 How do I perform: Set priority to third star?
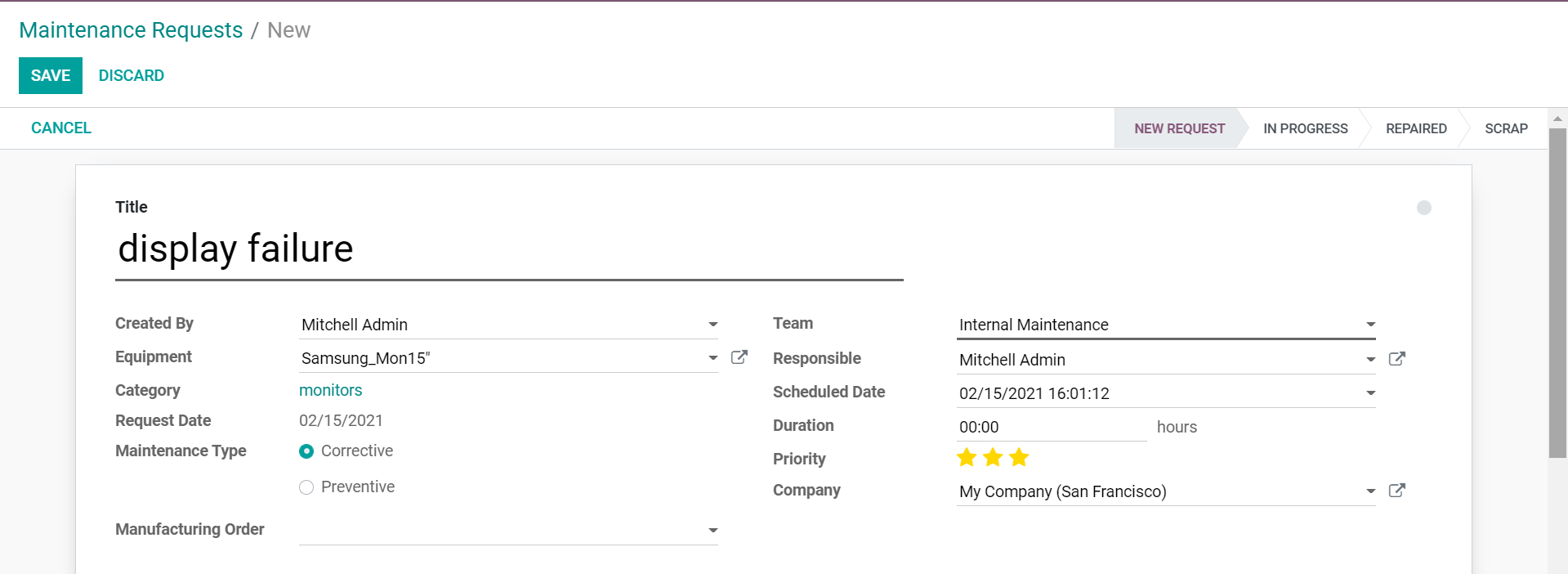(x=1019, y=457)
